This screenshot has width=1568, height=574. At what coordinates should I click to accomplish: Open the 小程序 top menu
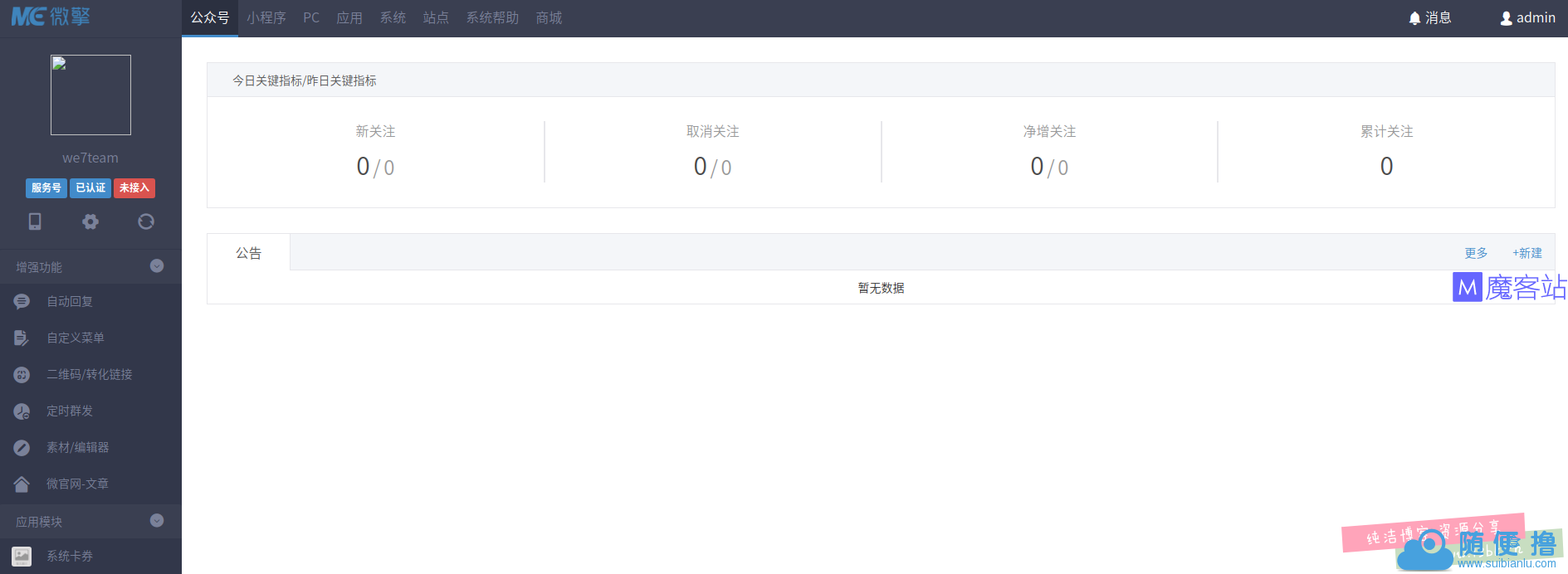point(266,18)
